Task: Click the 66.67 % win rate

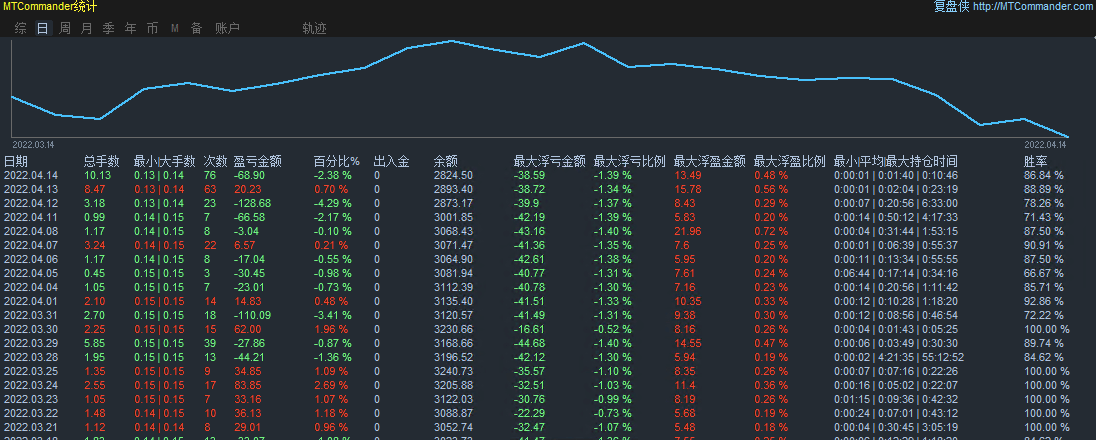Action: (1044, 274)
